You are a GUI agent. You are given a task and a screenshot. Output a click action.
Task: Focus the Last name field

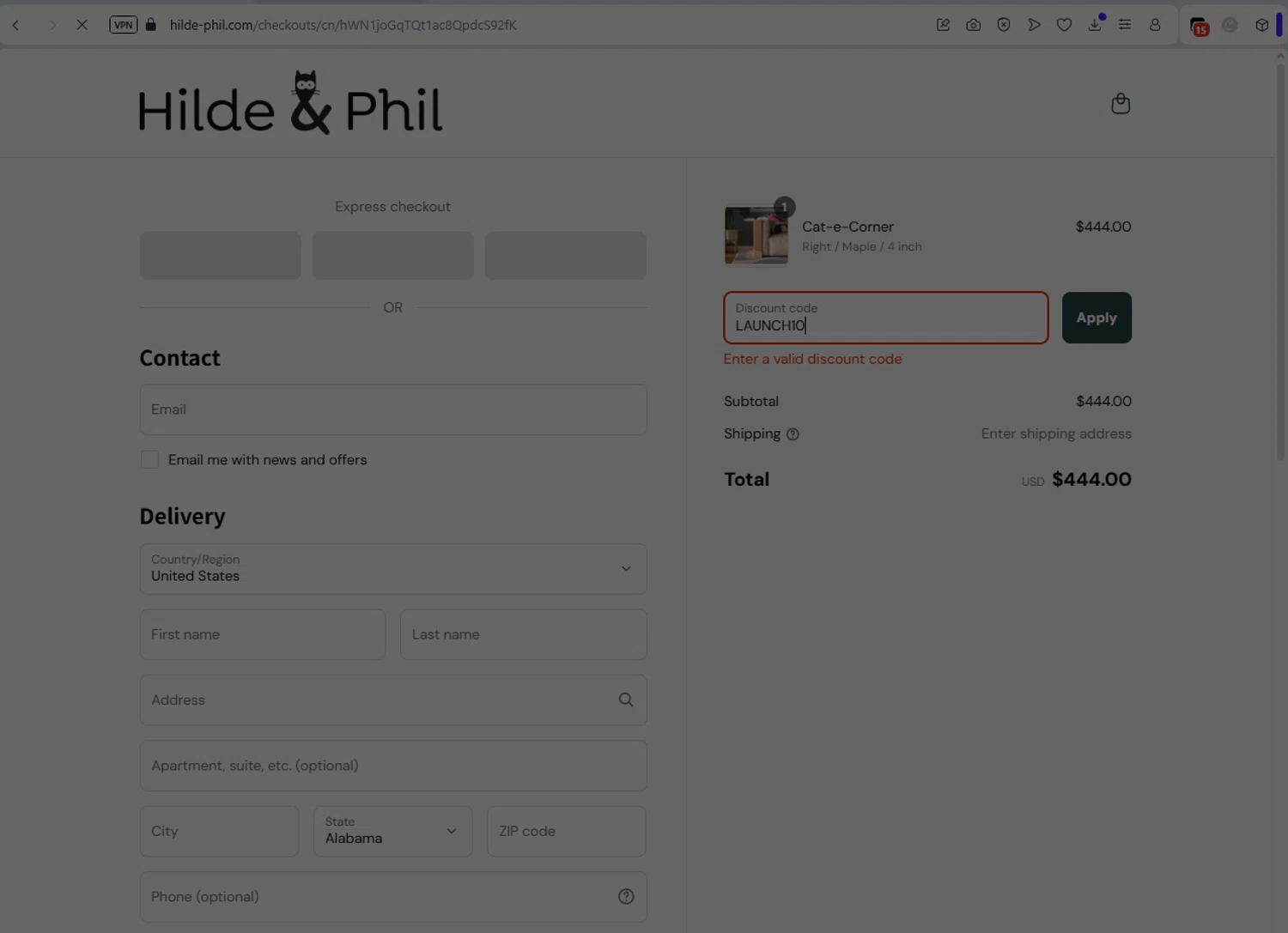(524, 634)
